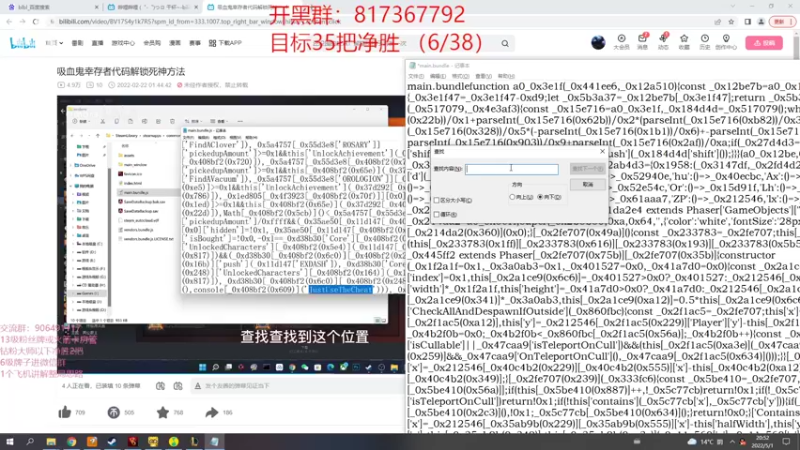Open League of Legends taskbar icon

point(194,442)
